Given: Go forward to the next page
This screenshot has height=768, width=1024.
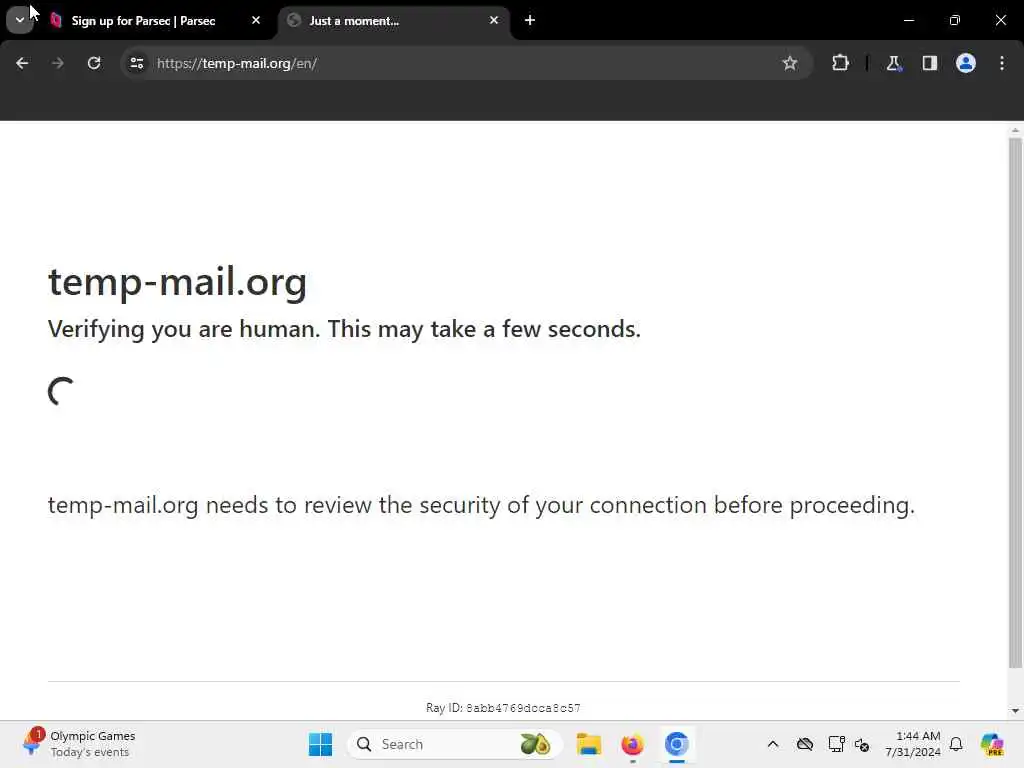Looking at the screenshot, I should tap(57, 63).
